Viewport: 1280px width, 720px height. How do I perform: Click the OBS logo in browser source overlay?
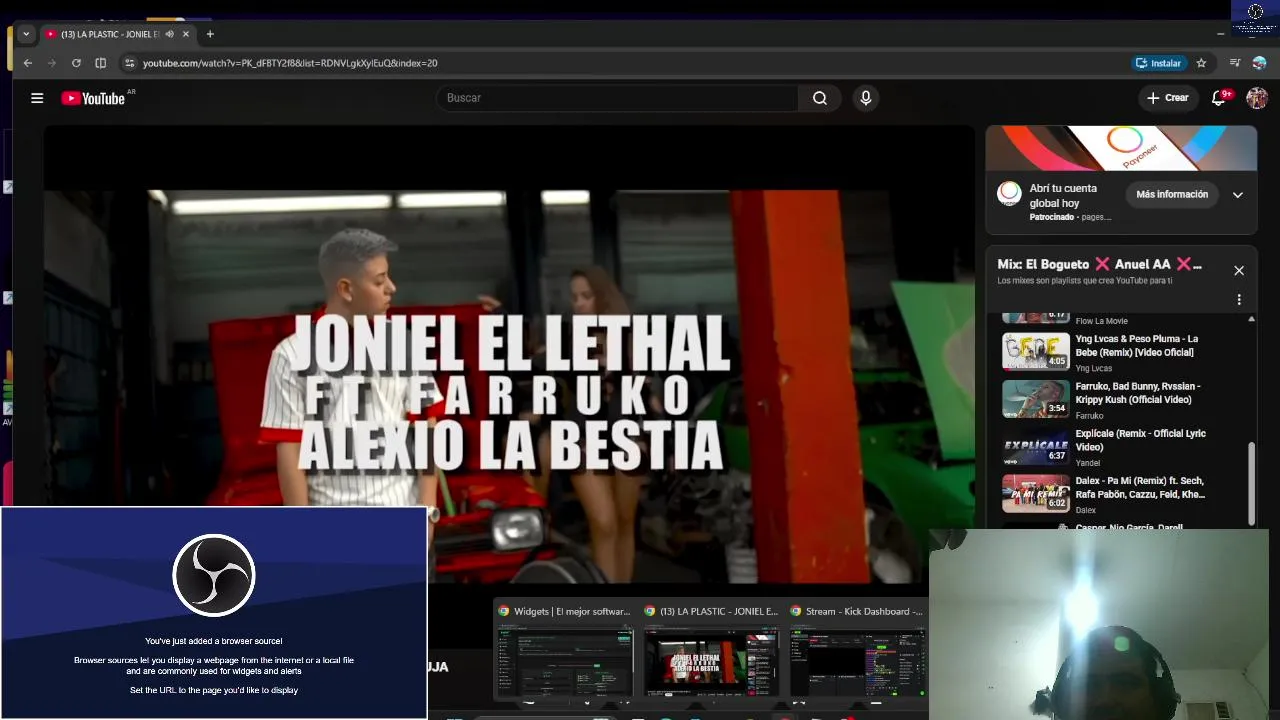pyautogui.click(x=214, y=575)
